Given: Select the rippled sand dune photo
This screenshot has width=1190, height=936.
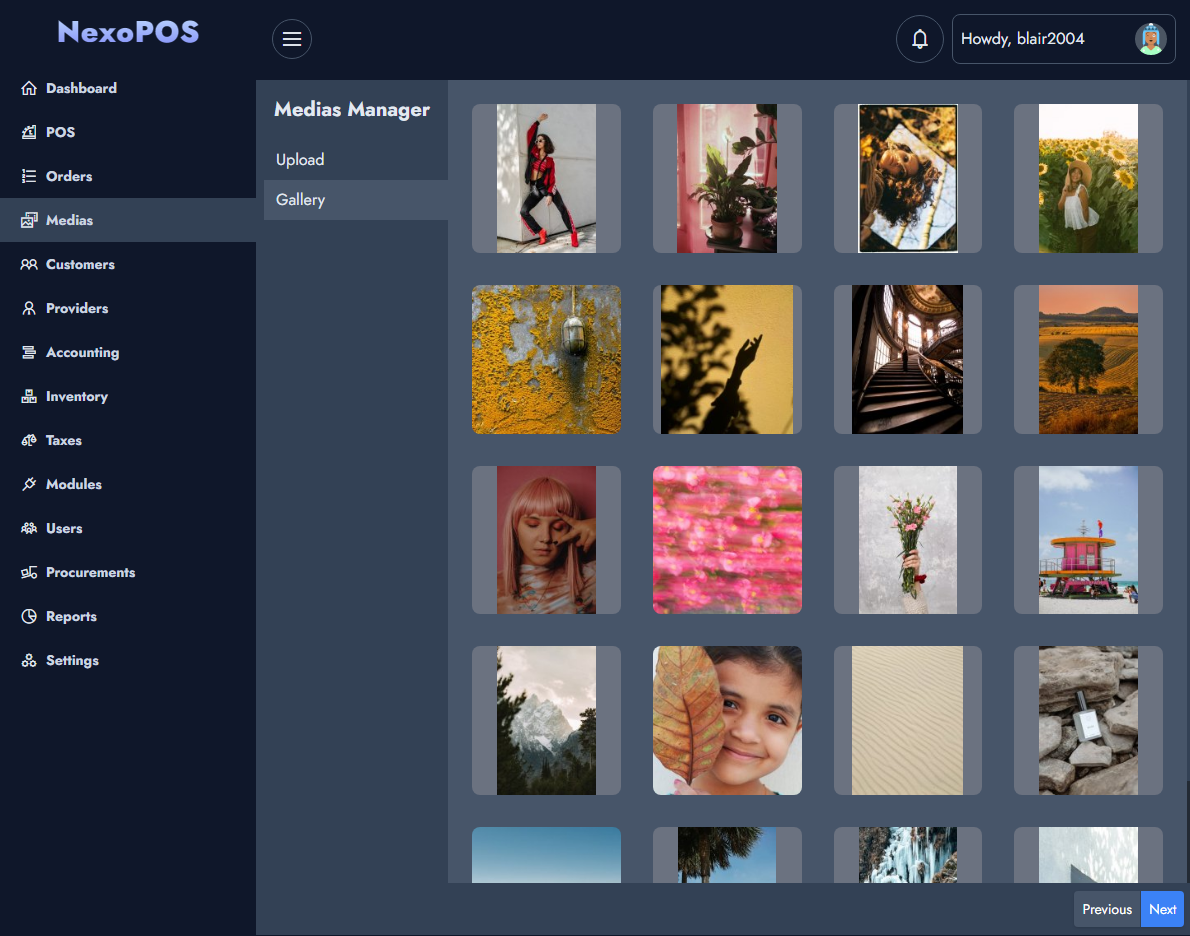Looking at the screenshot, I should pyautogui.click(x=908, y=720).
